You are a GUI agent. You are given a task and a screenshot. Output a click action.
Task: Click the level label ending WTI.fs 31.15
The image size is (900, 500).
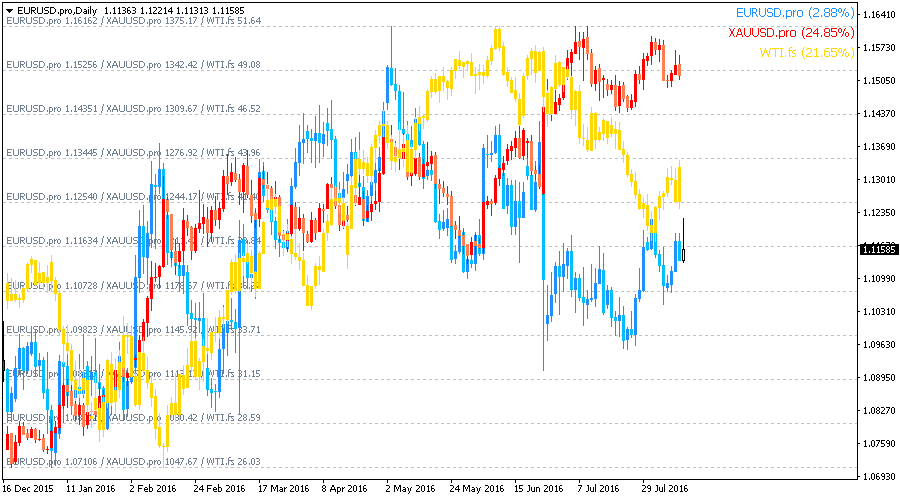coord(133,374)
